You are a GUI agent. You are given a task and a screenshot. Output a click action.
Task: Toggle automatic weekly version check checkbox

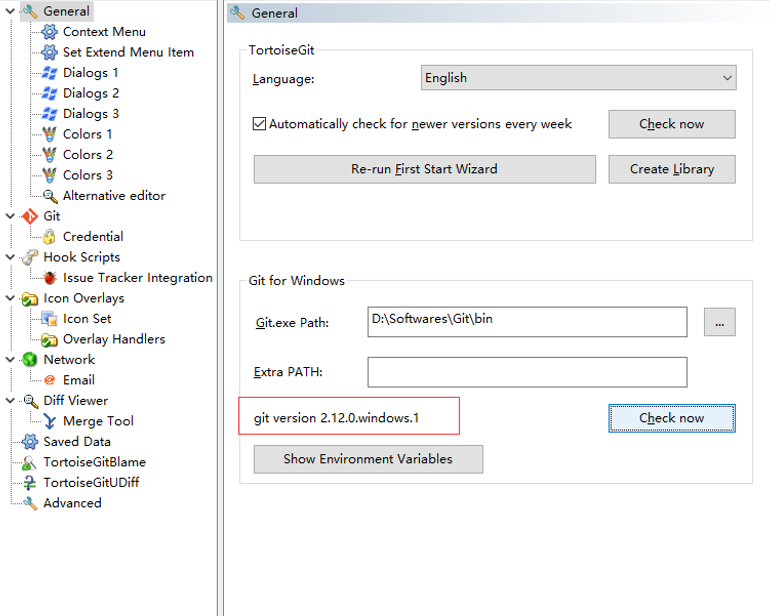coord(259,124)
